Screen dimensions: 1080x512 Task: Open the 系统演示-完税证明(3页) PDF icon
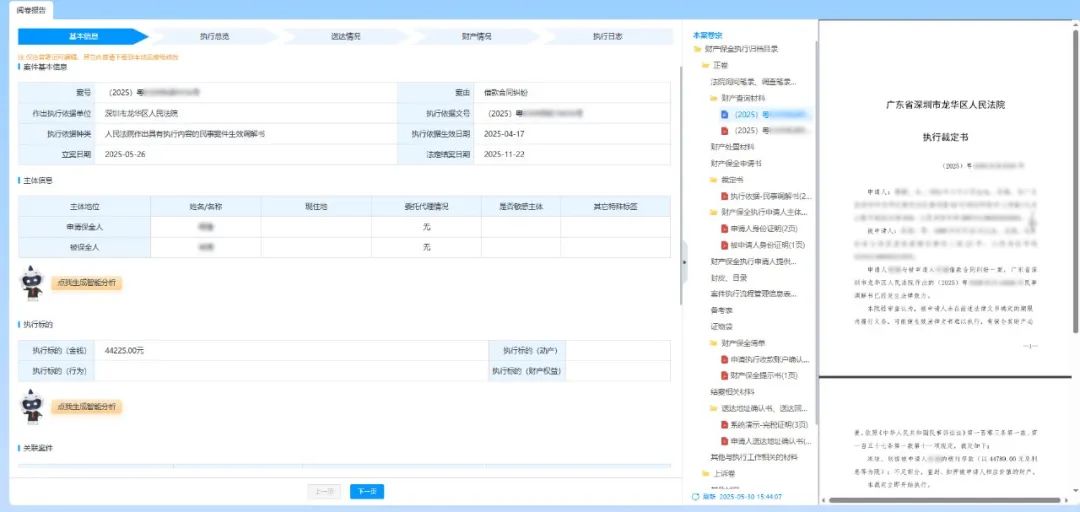pos(724,424)
